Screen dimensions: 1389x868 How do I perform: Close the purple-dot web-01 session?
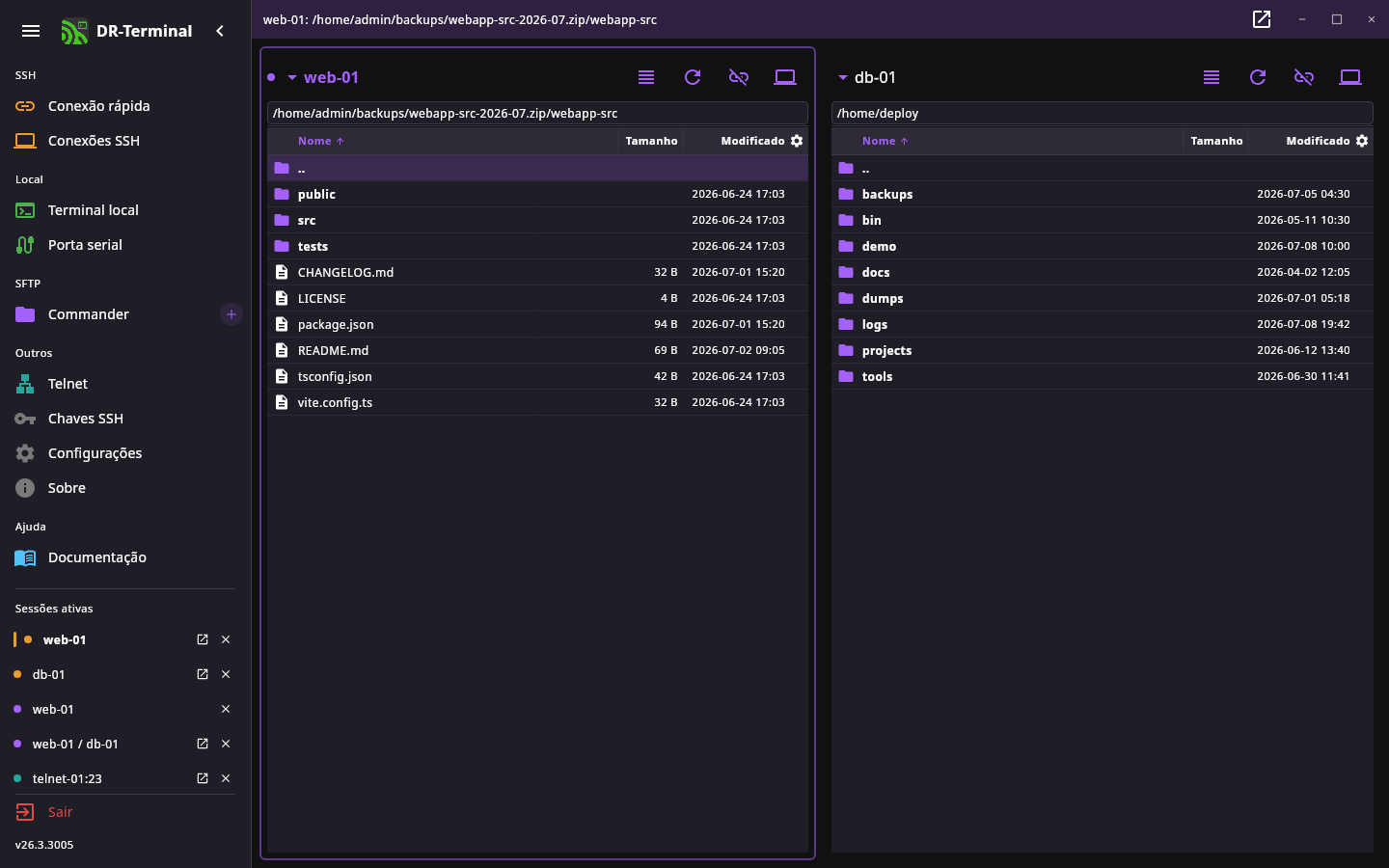(x=226, y=709)
